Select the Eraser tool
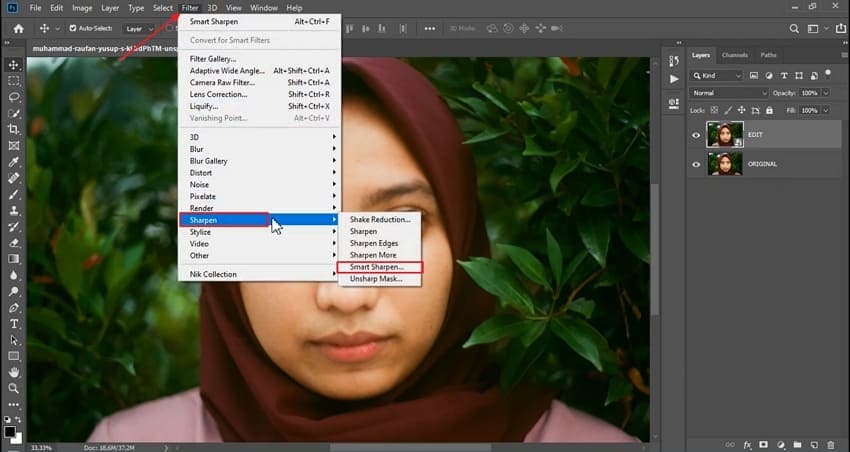The width and height of the screenshot is (850, 452). [14, 243]
